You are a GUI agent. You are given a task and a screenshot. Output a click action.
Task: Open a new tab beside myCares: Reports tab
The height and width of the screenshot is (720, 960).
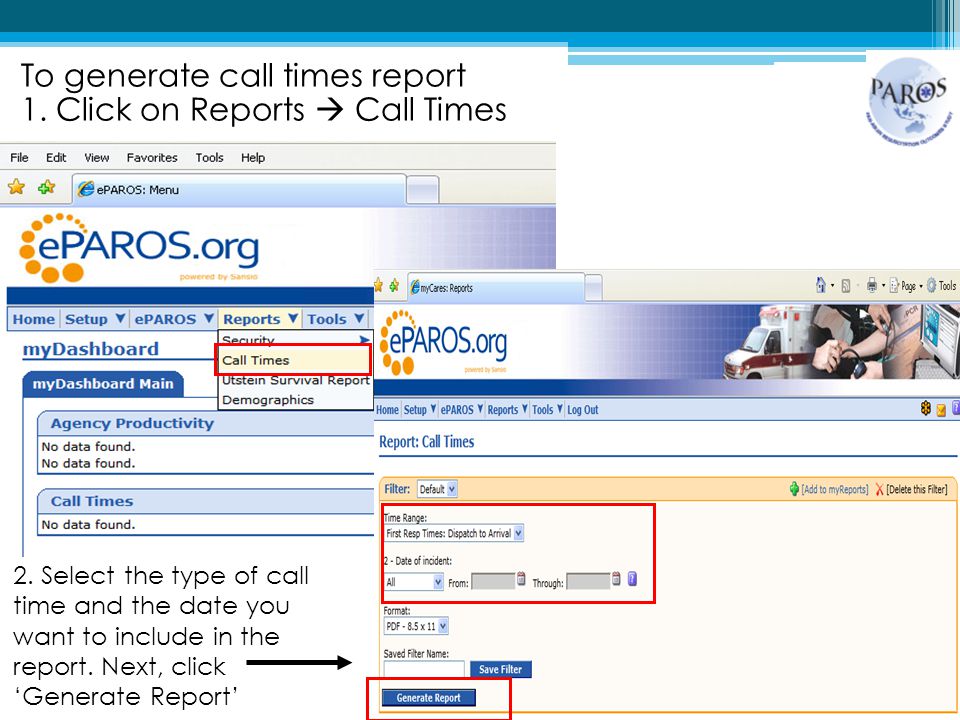(x=593, y=287)
